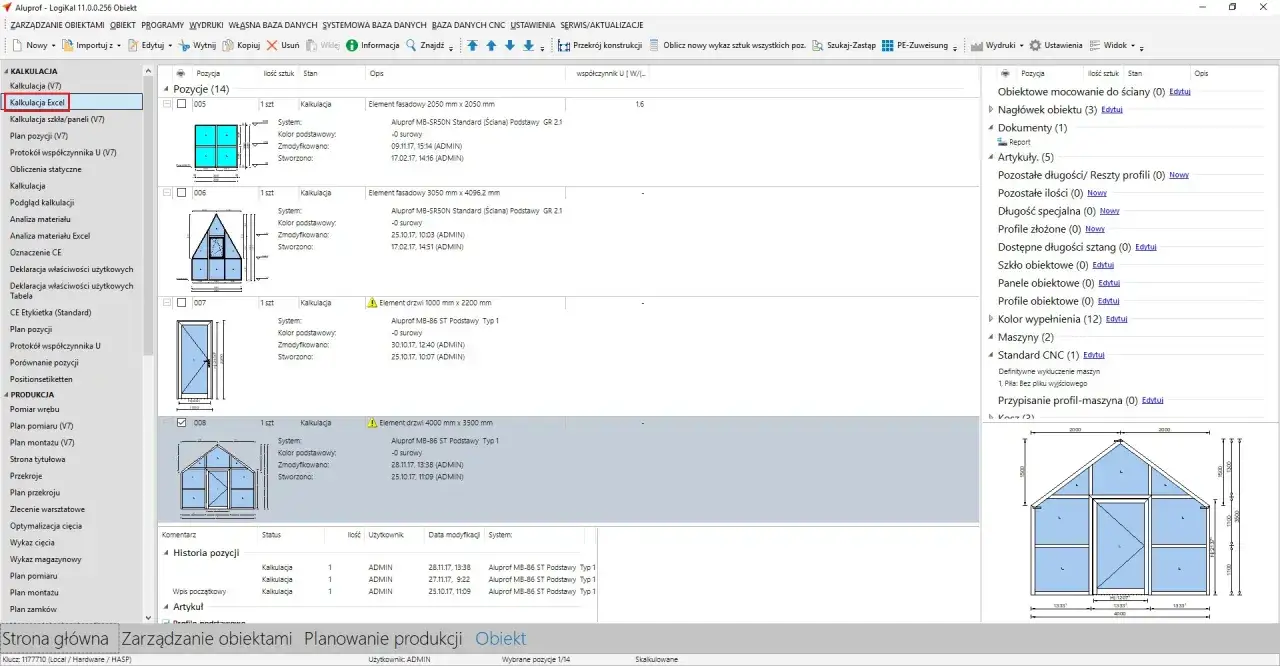Click the PE-Zuweisung grid icon
1280x666 pixels.
coord(888,45)
